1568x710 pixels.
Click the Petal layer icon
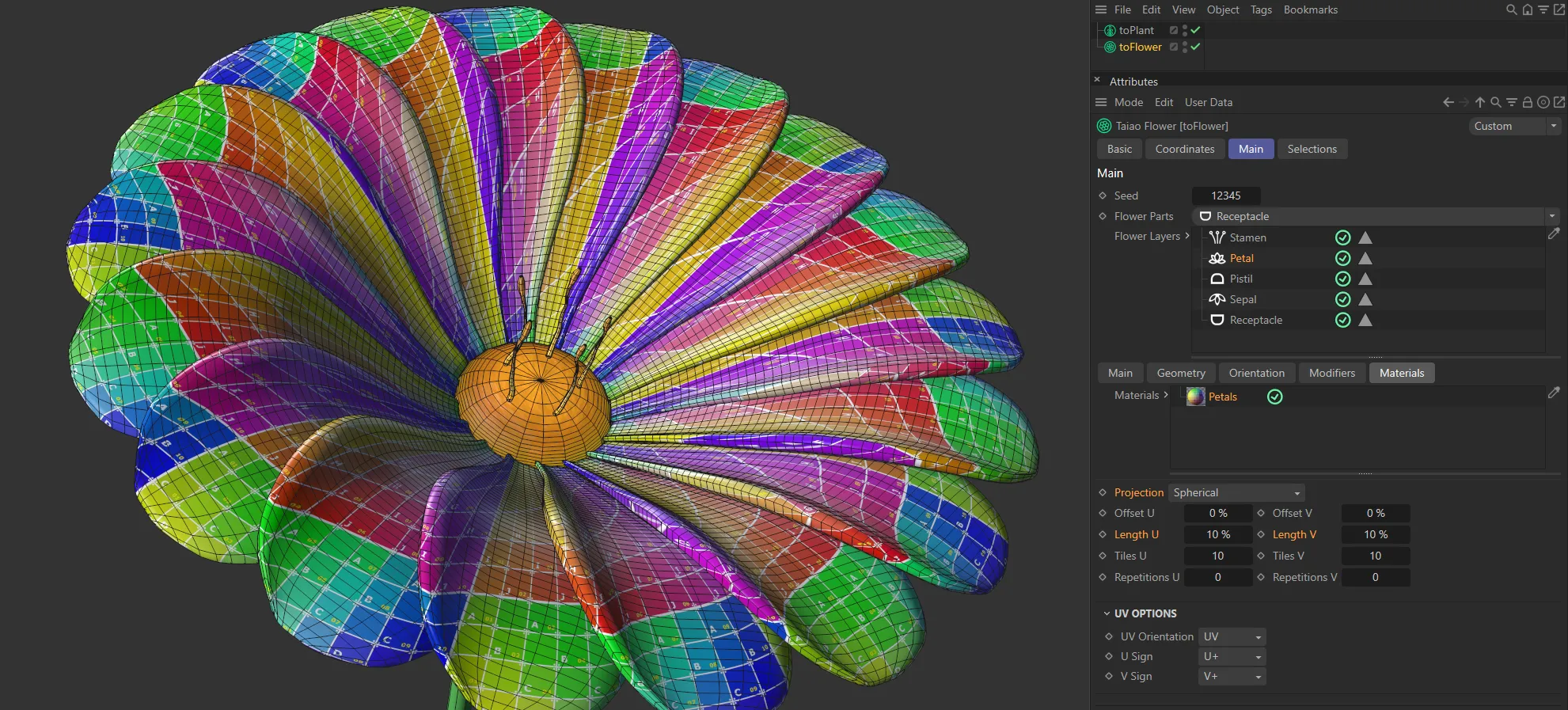(1217, 258)
